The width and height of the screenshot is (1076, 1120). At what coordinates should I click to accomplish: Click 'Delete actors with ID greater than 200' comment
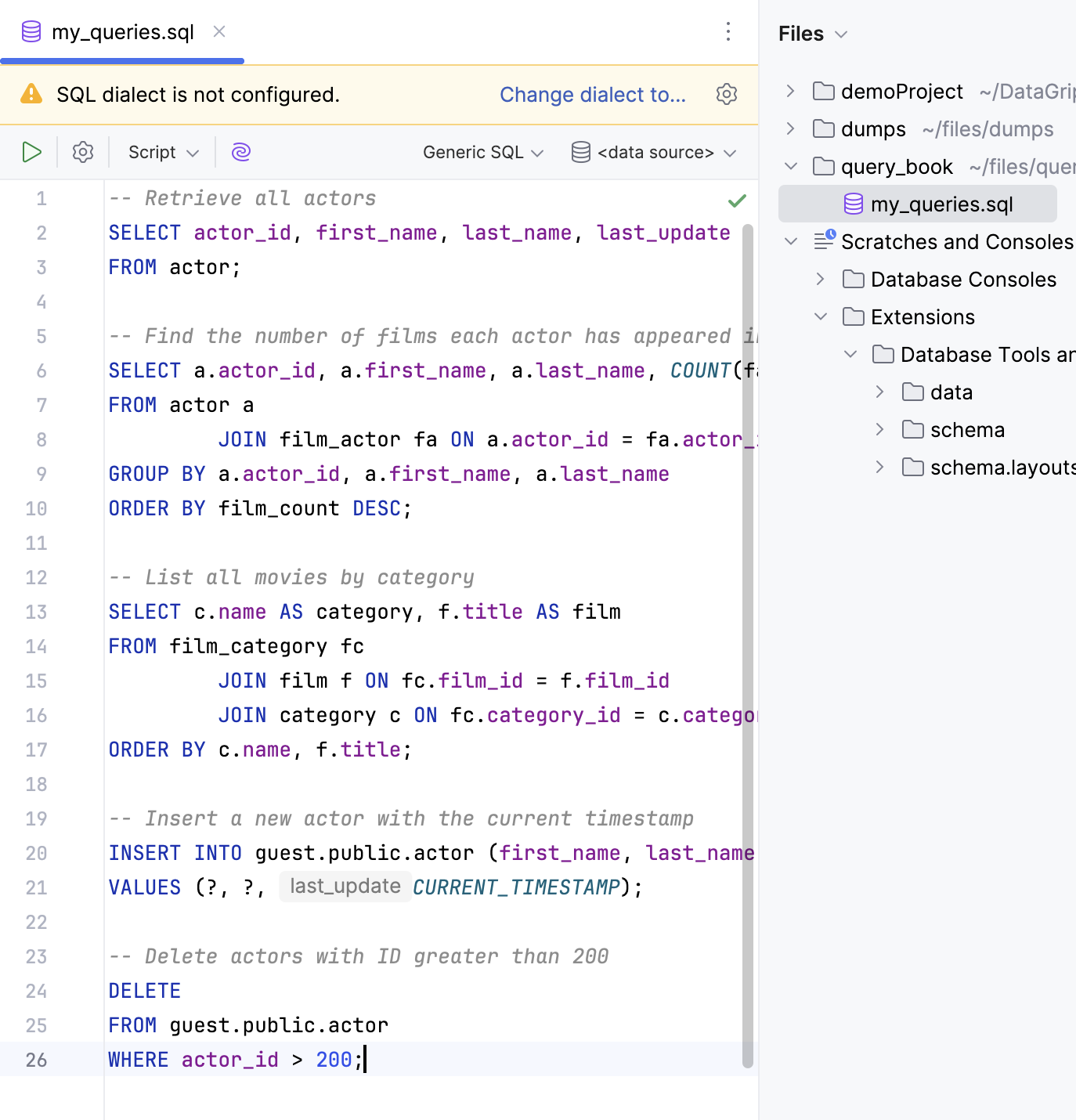point(359,956)
